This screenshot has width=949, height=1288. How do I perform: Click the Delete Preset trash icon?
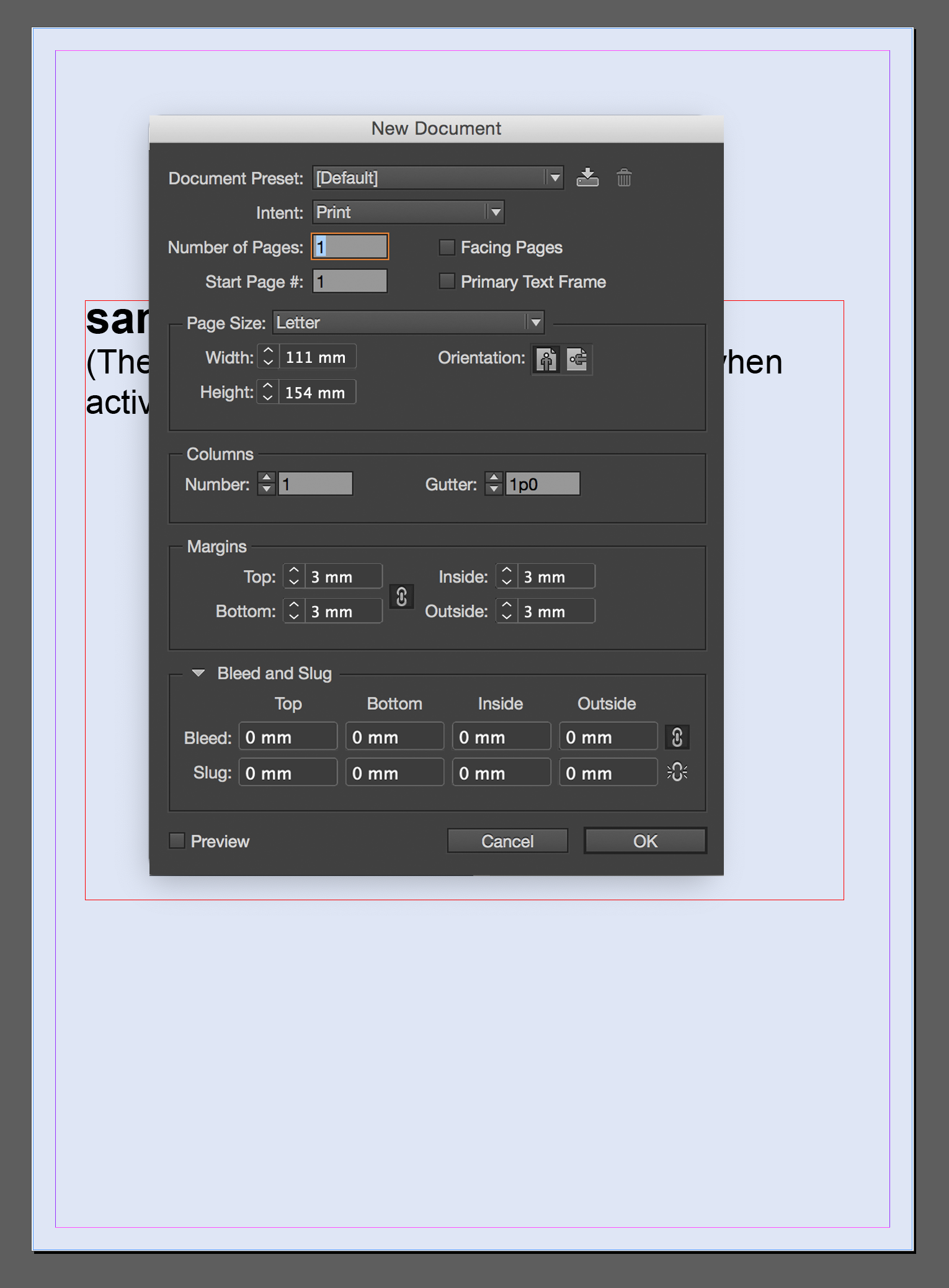623,178
